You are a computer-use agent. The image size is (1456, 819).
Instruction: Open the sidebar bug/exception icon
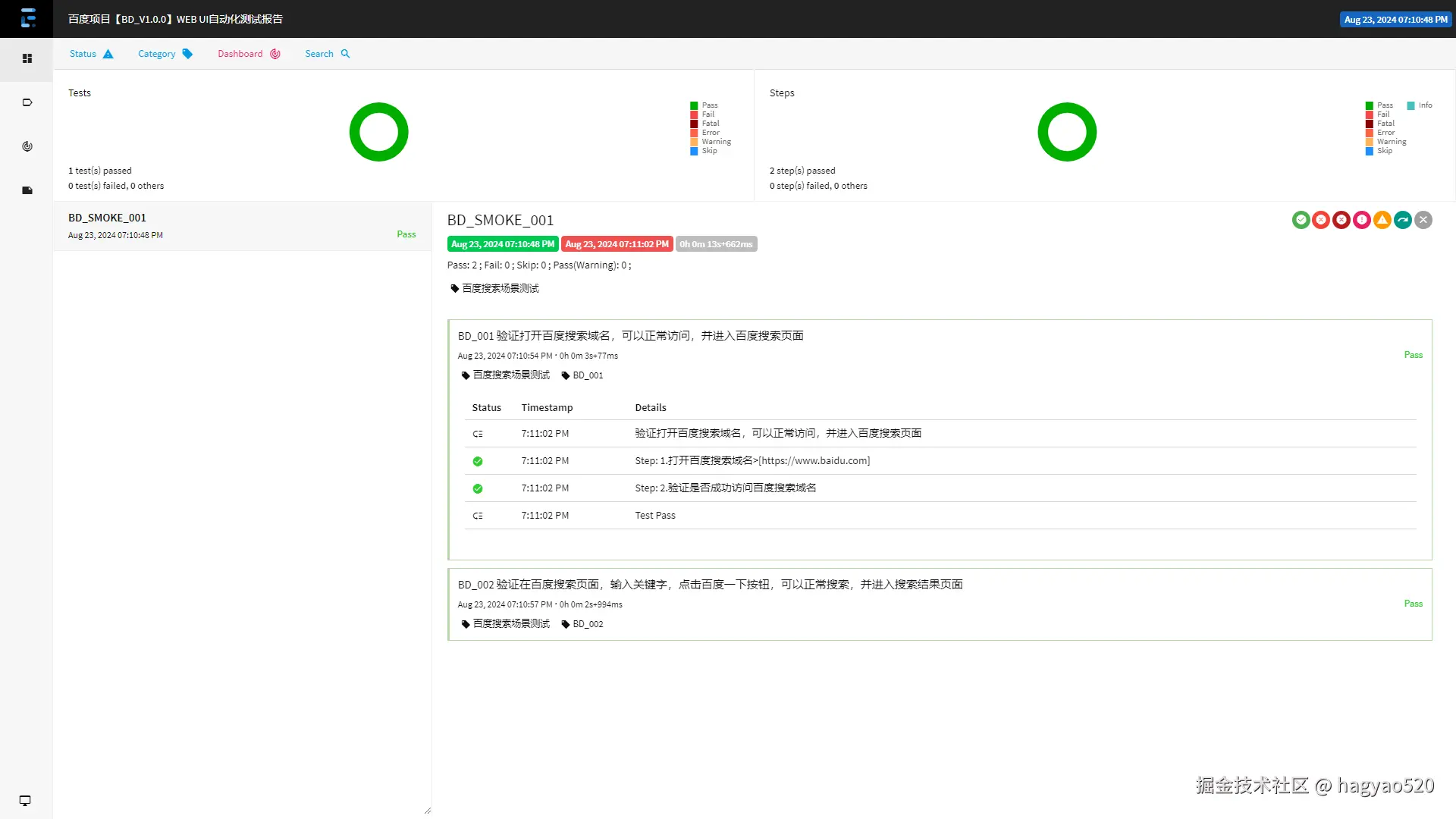tap(27, 190)
